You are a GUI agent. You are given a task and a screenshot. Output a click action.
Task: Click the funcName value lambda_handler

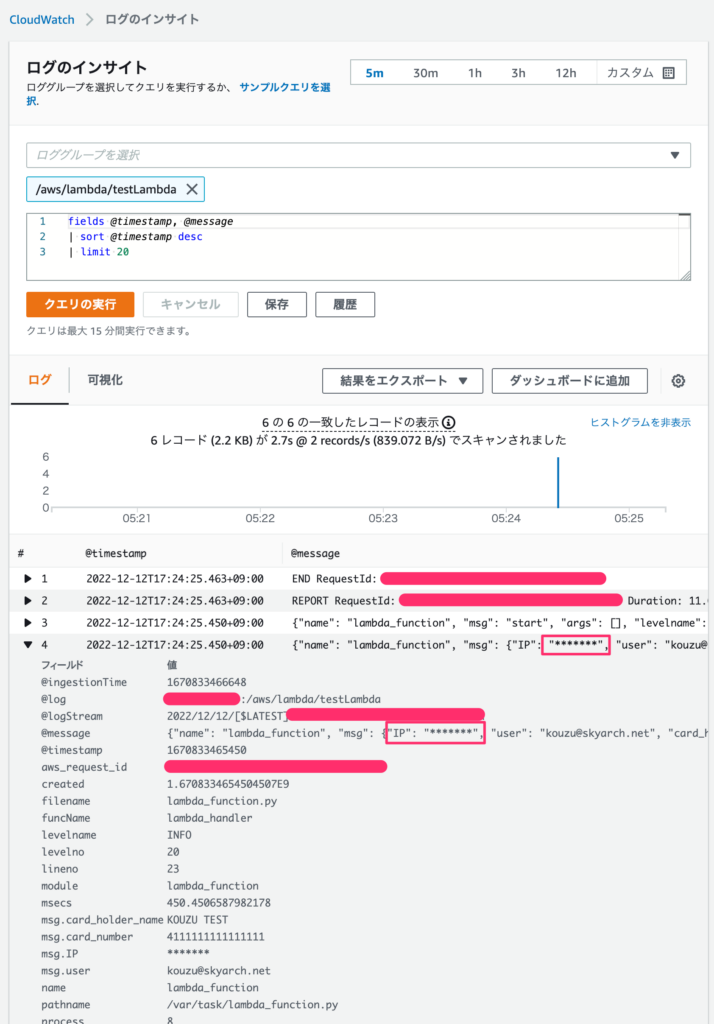coord(210,818)
